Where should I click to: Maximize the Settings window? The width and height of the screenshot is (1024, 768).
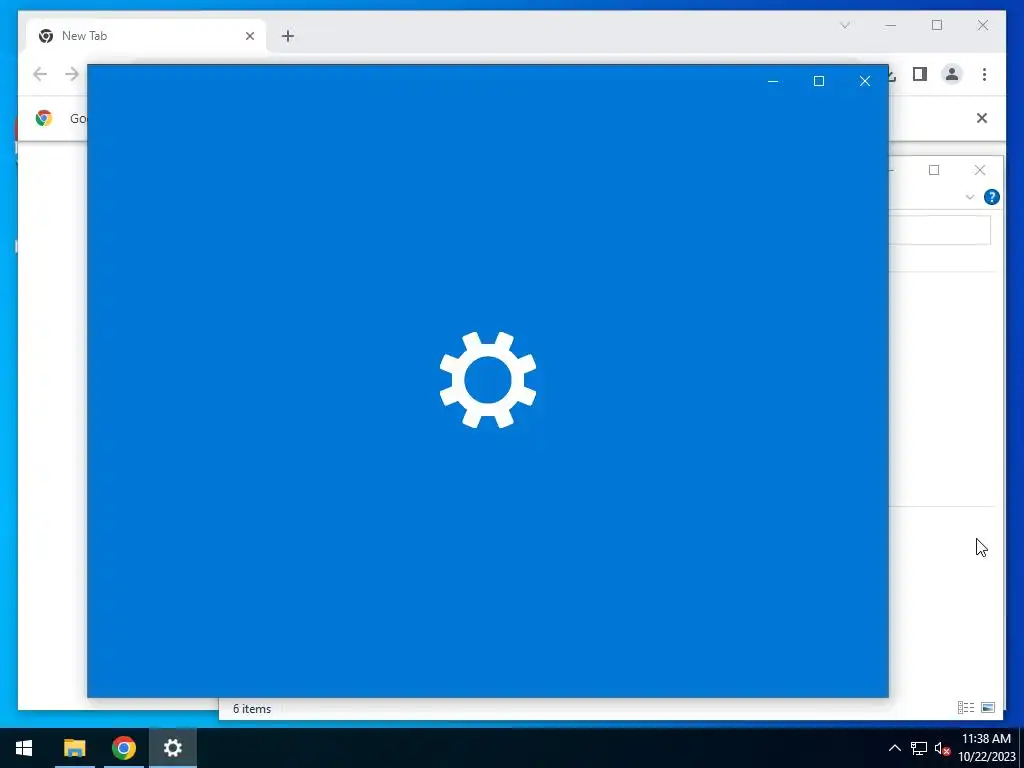pyautogui.click(x=819, y=81)
